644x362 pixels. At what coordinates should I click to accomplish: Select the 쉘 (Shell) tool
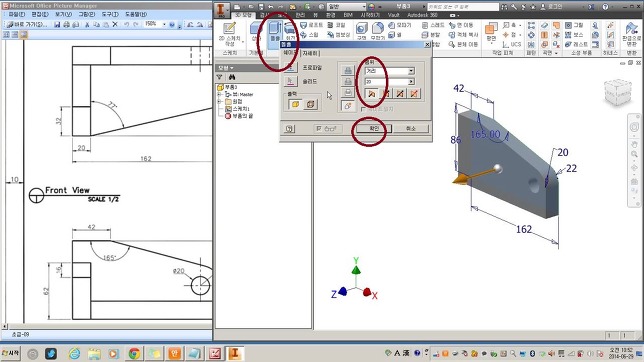(395, 35)
